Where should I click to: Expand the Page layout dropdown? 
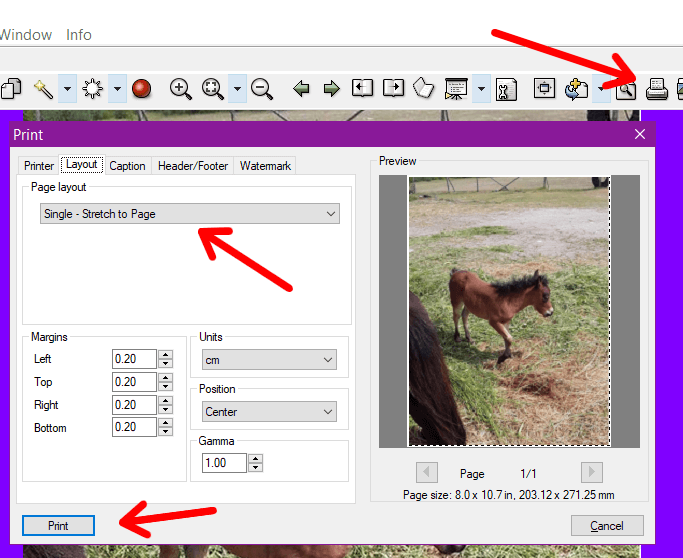click(x=190, y=214)
